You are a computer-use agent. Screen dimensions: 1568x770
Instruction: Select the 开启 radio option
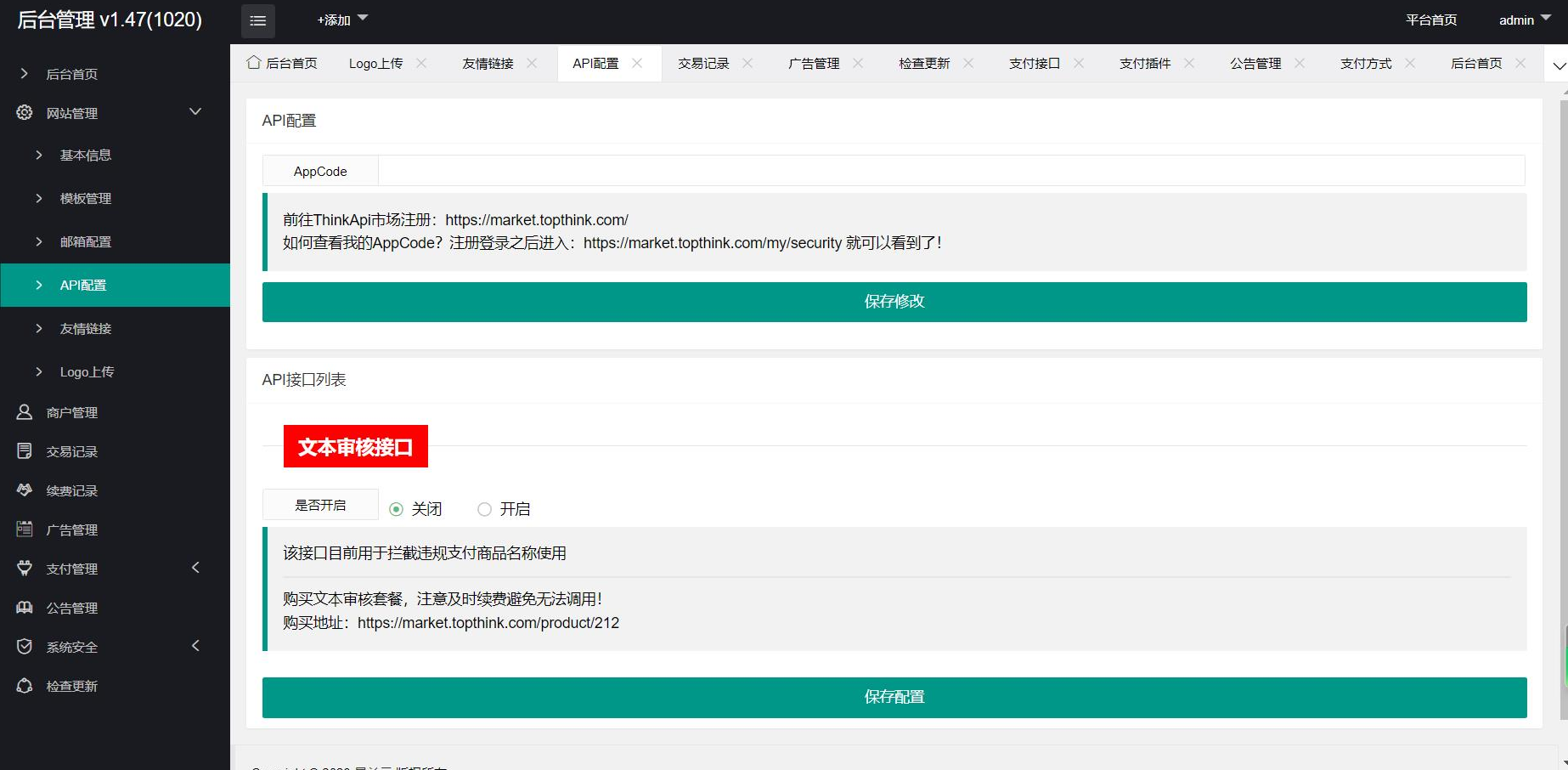(x=484, y=509)
